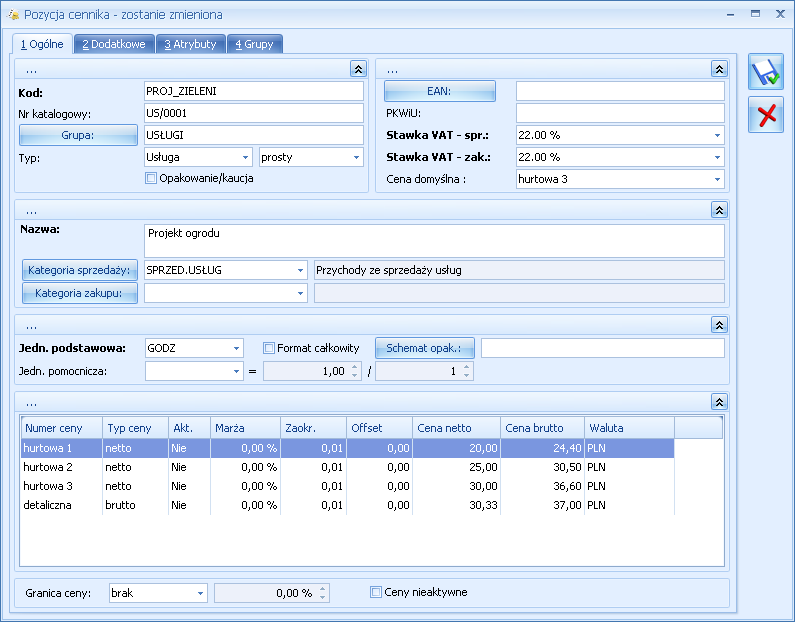This screenshot has width=795, height=622.
Task: Select the 1 Ogólne tab
Action: click(42, 44)
